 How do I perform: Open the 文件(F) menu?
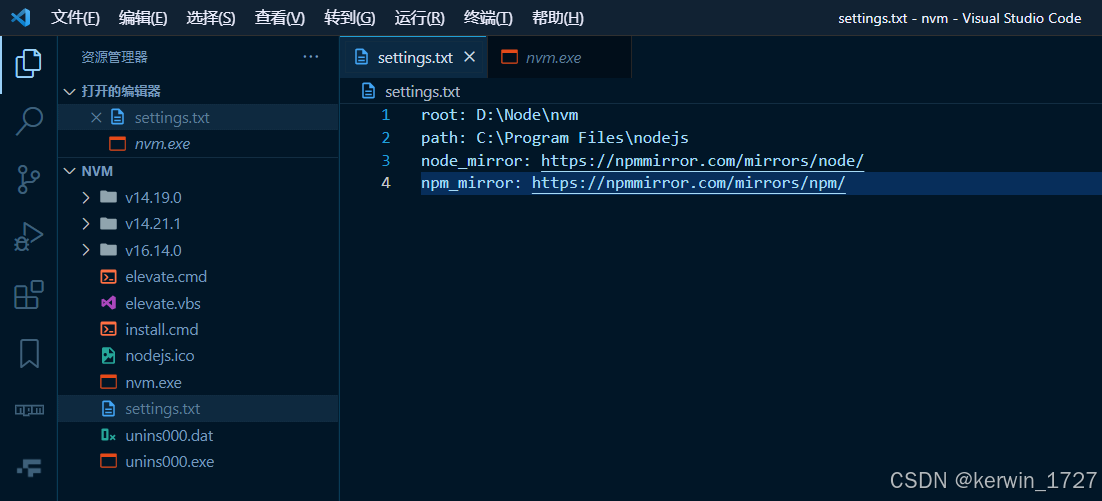[x=75, y=18]
